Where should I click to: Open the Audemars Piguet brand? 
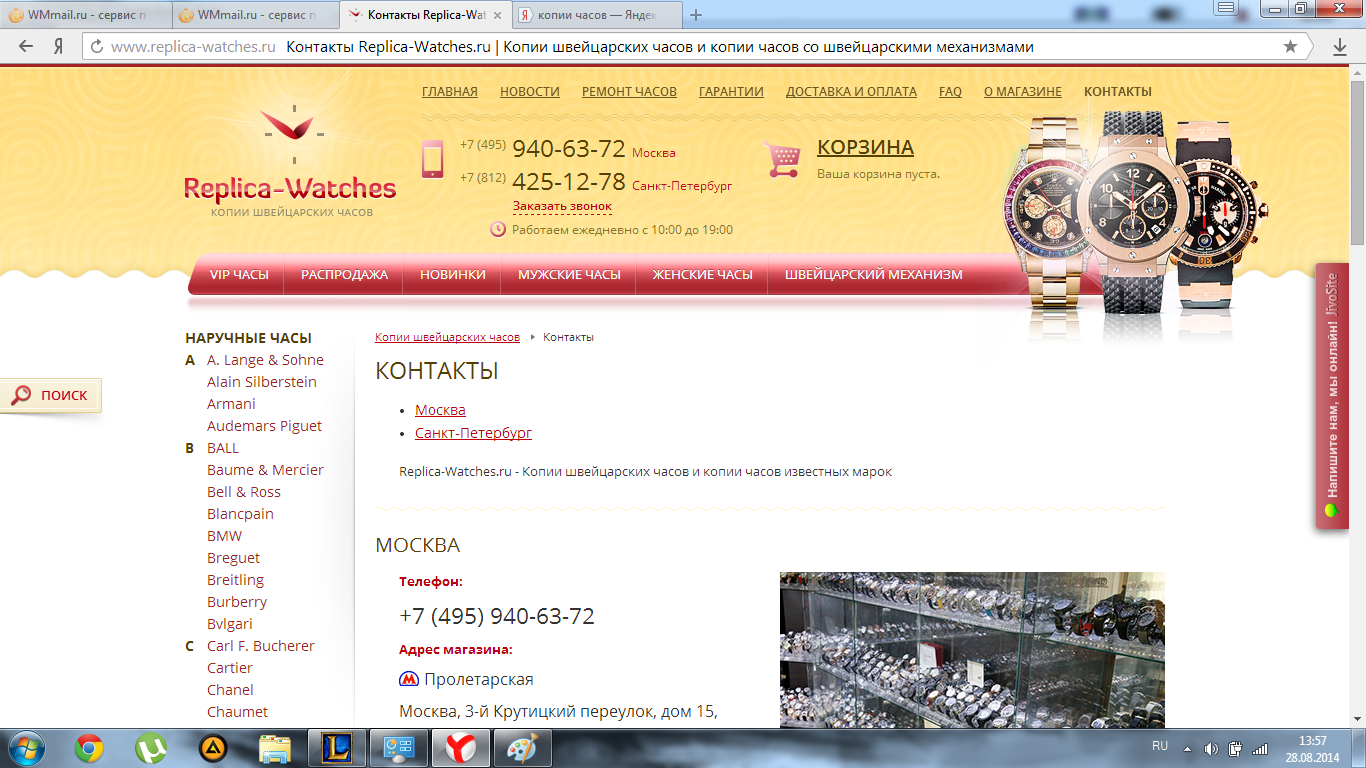tap(264, 426)
